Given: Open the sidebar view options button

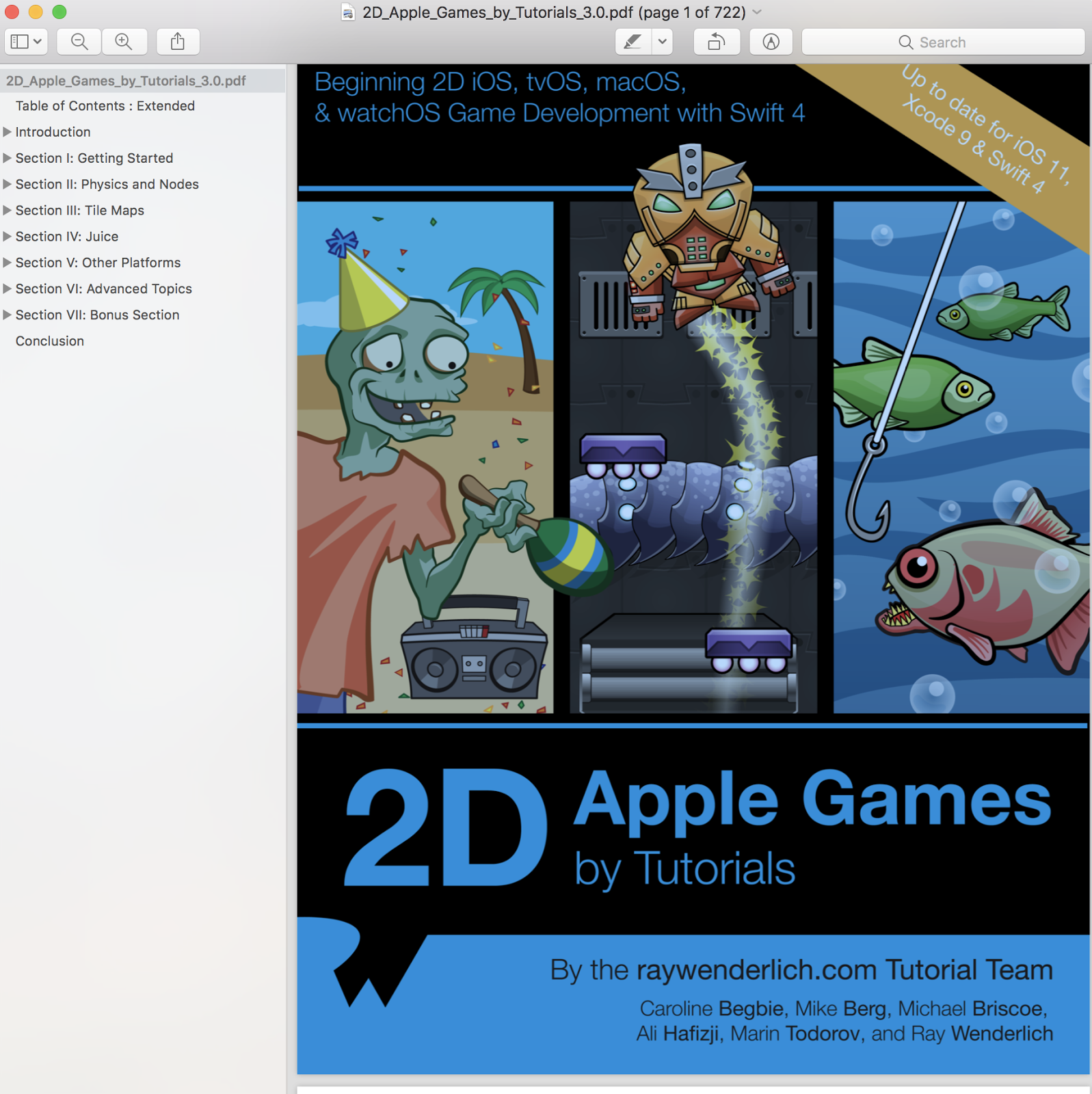Looking at the screenshot, I should [x=26, y=42].
